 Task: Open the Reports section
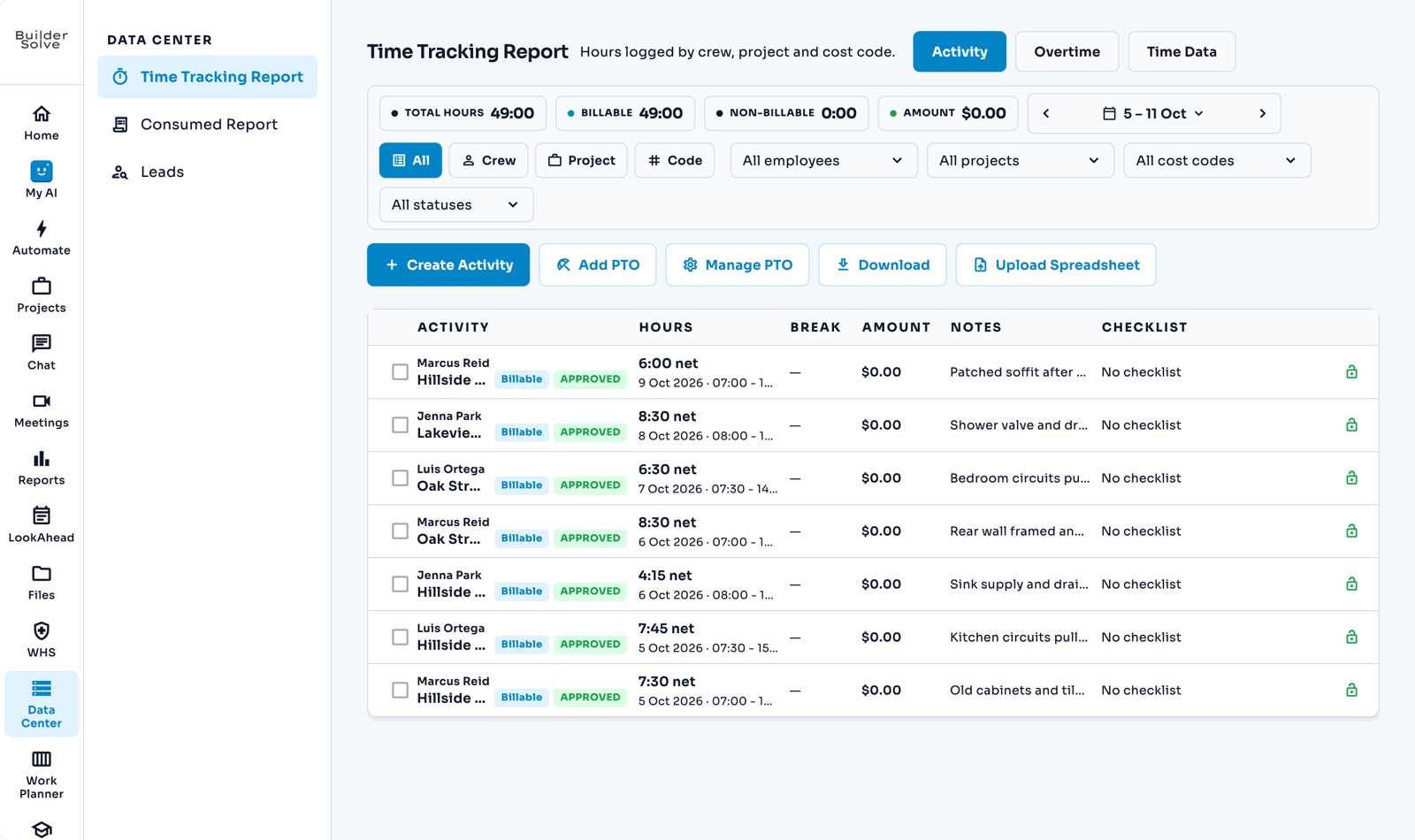pos(42,468)
